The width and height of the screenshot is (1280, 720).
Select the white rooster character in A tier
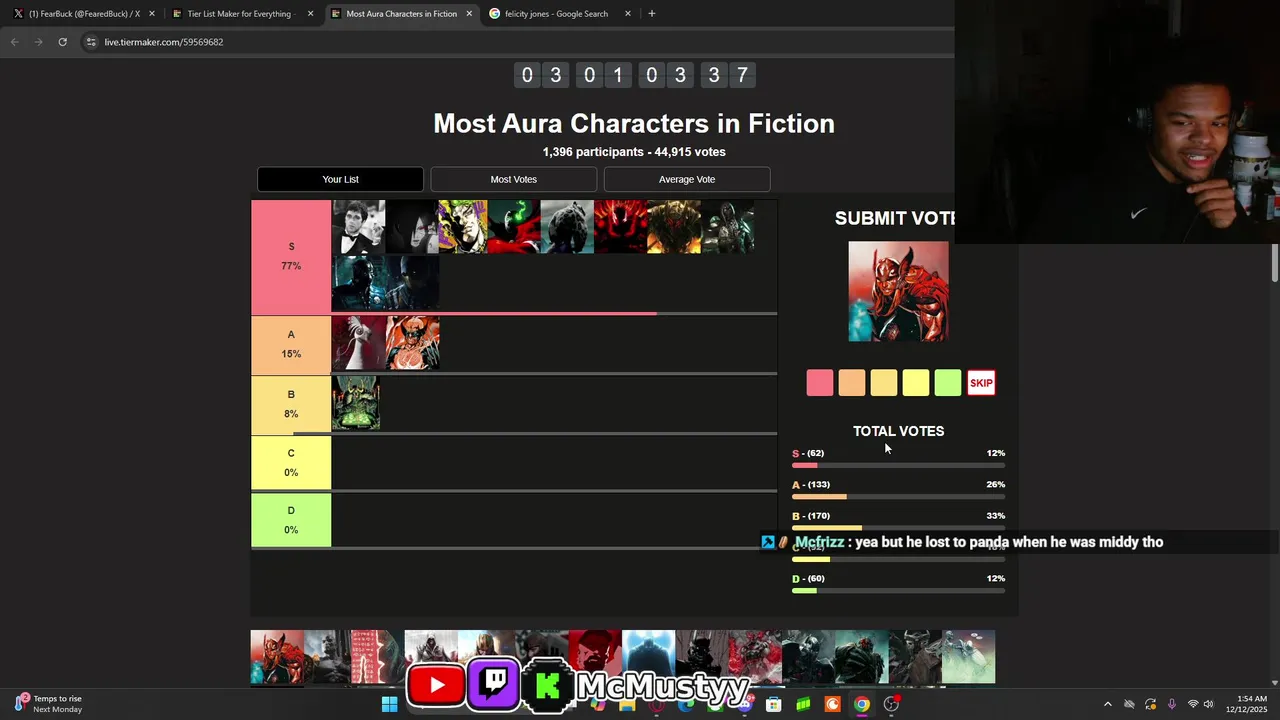(359, 343)
